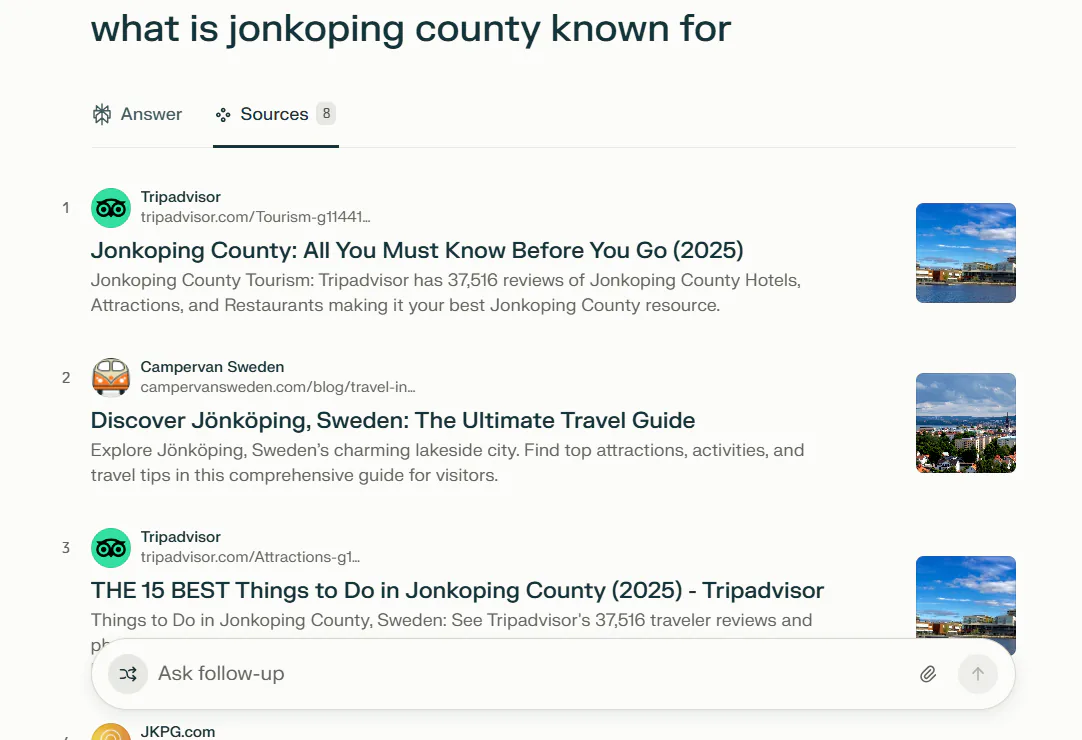Click the Perplexity Answer tab icon
The image size is (1082, 740).
102,114
